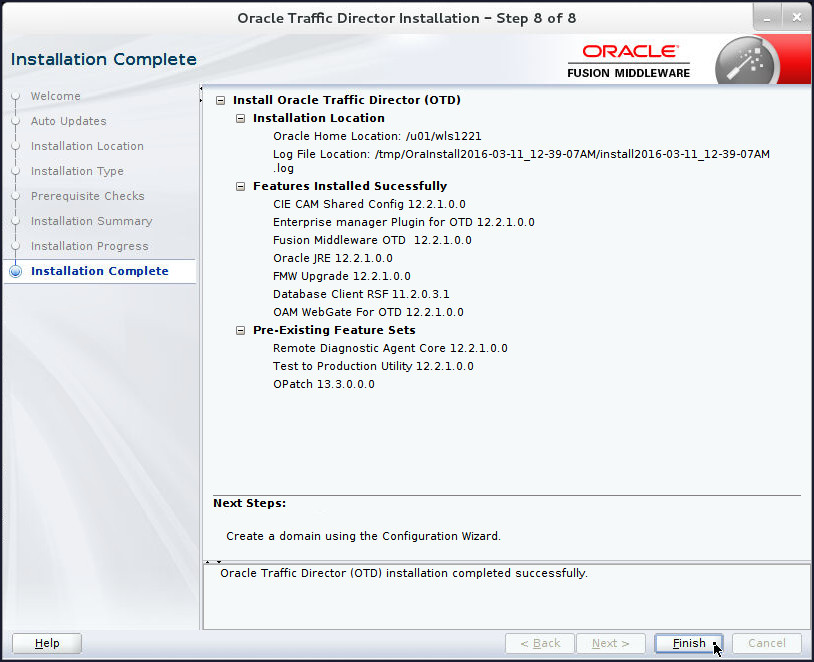
Task: Click the Installation Summary step marker icon
Action: click(14, 221)
